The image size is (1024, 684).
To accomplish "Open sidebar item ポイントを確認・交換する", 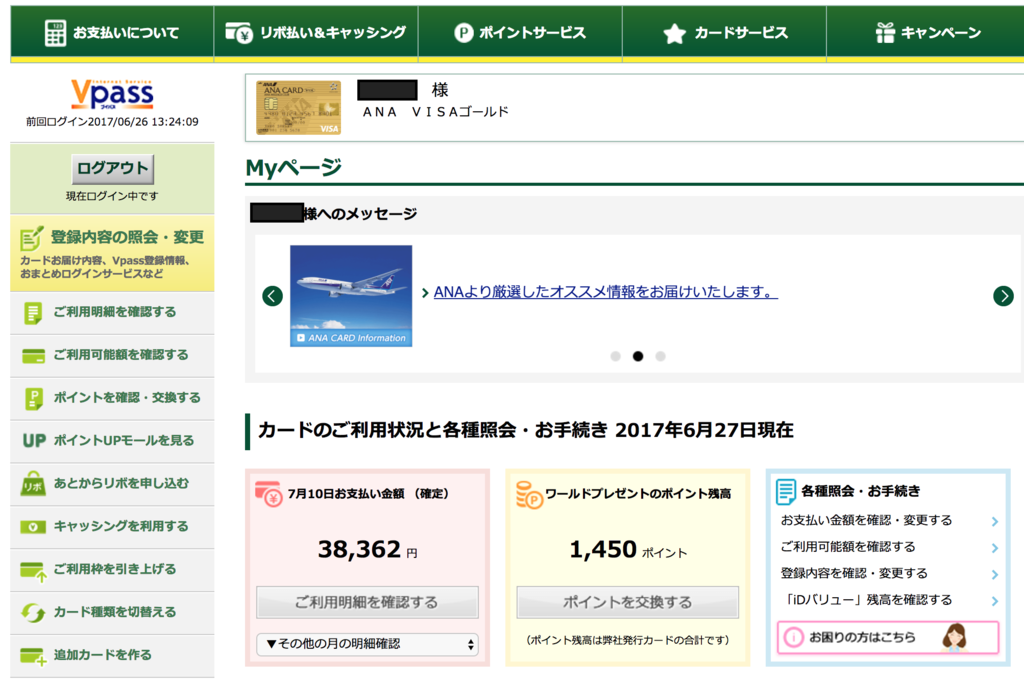I will coord(112,399).
